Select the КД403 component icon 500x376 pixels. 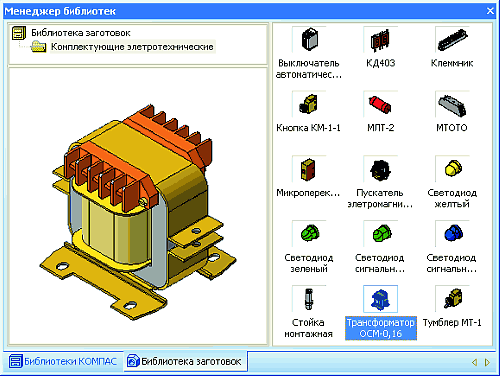380,40
